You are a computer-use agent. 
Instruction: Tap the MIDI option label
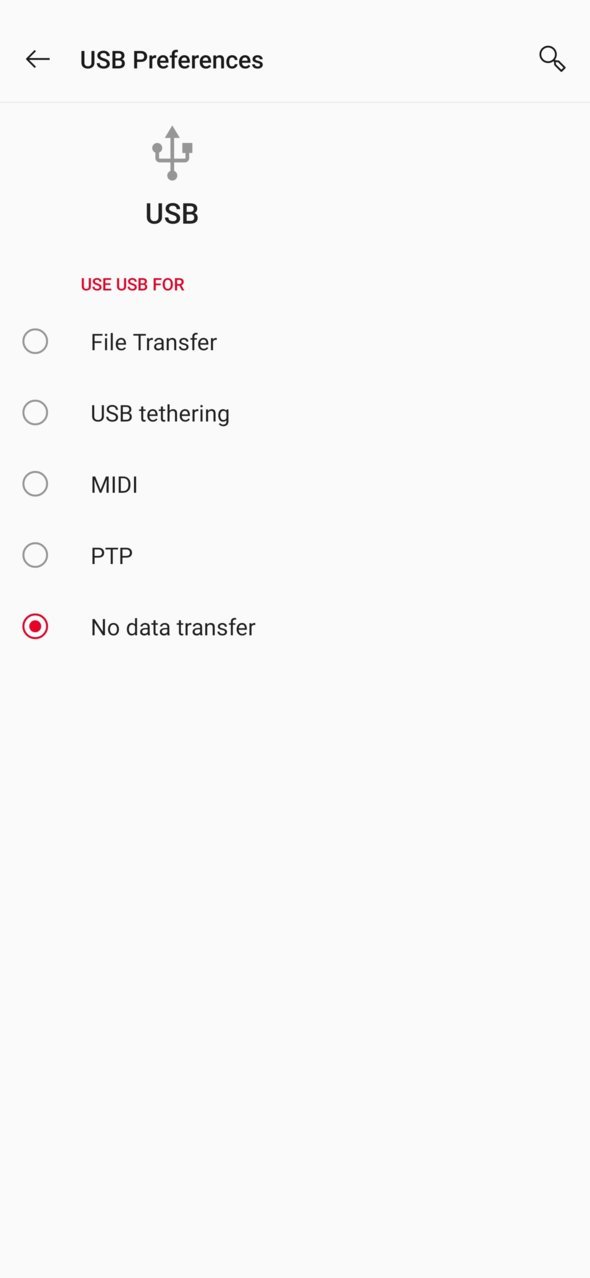coord(114,485)
